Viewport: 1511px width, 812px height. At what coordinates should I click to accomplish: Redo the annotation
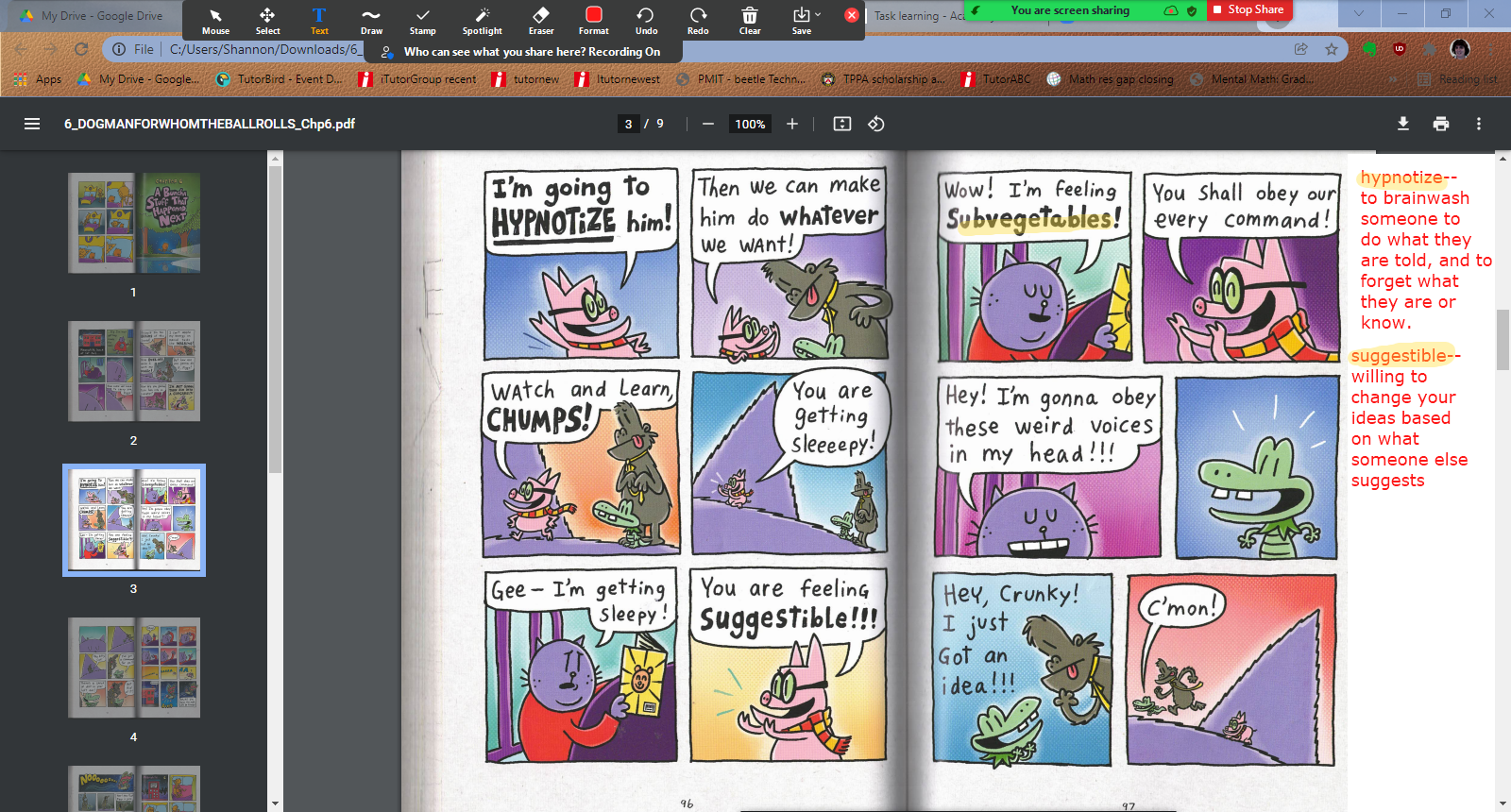pos(698,21)
